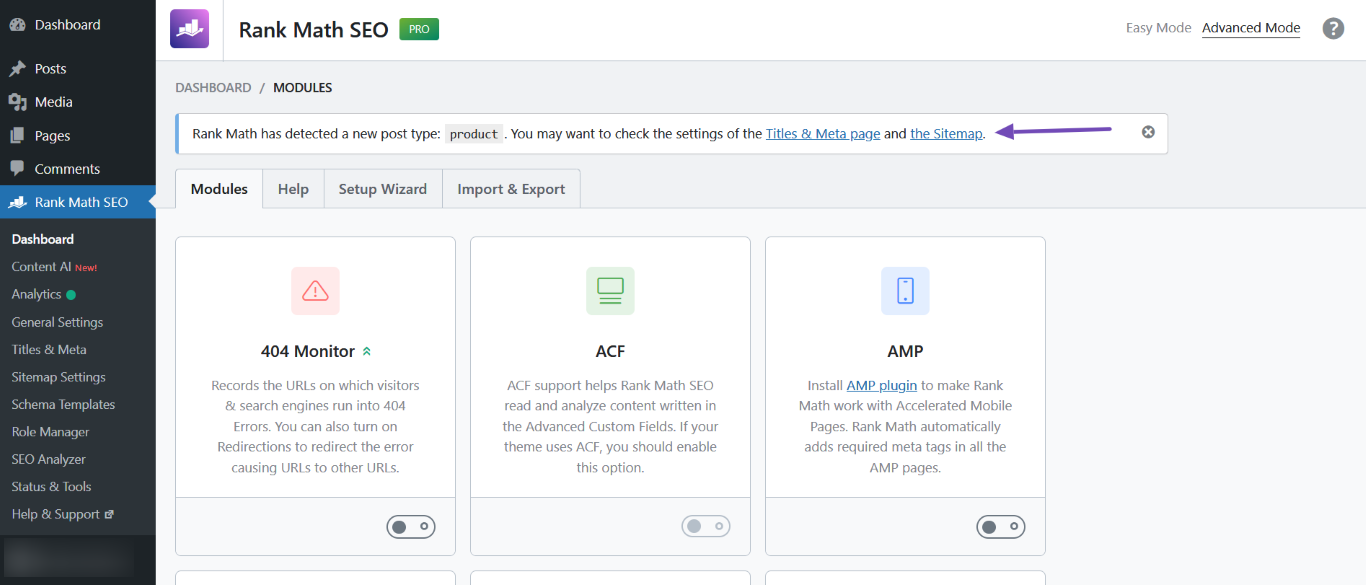Screen dimensions: 1366x585
Task: Open Sitemap Settings submenu item
Action: click(x=58, y=377)
